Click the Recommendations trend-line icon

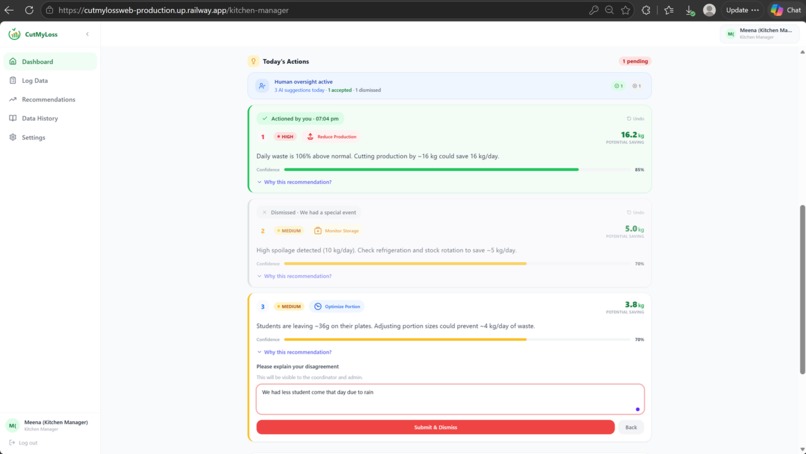tap(13, 99)
